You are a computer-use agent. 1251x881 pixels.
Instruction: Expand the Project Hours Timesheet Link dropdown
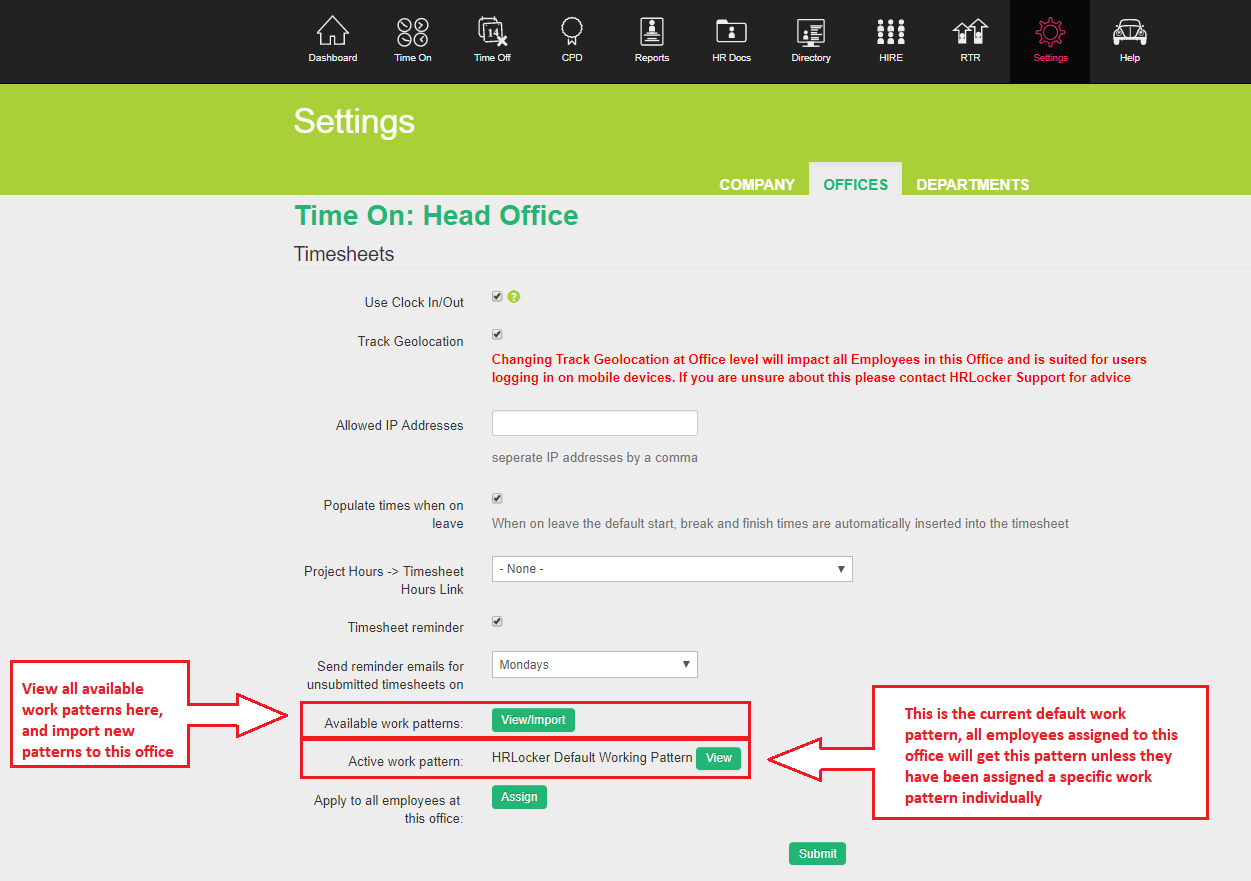coord(672,569)
